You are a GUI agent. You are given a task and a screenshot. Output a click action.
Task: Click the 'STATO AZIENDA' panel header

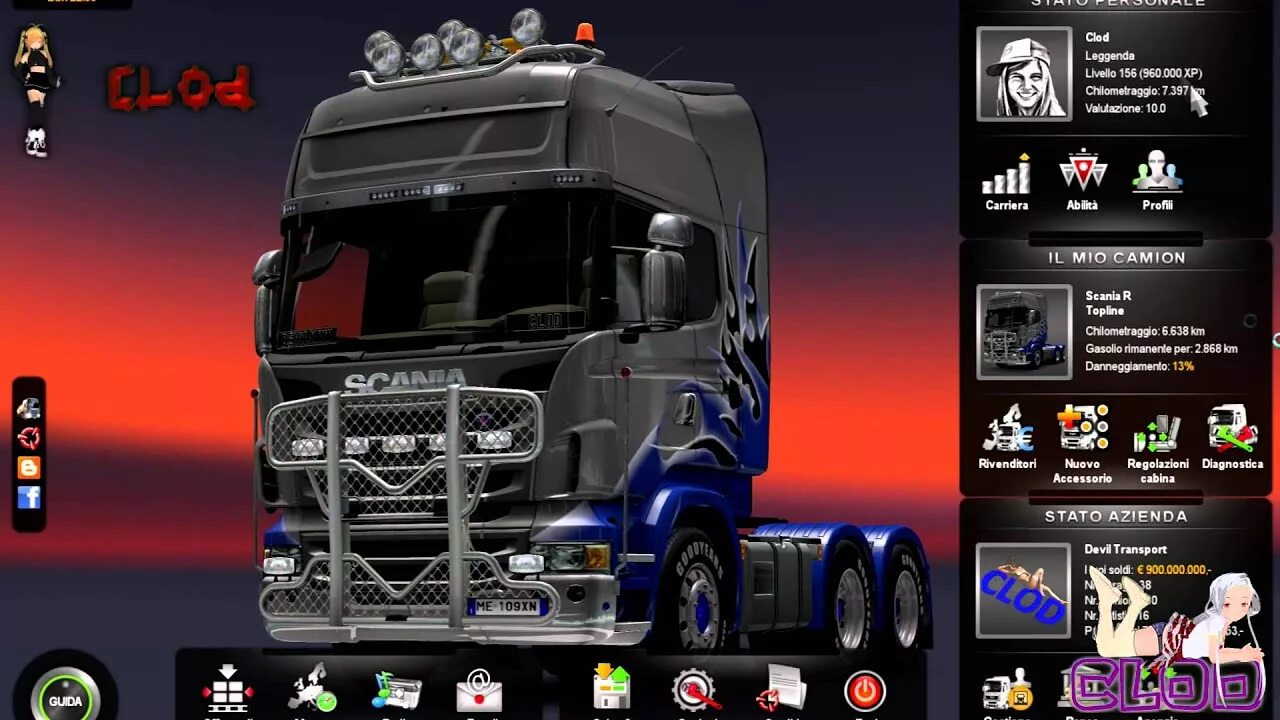[1116, 517]
